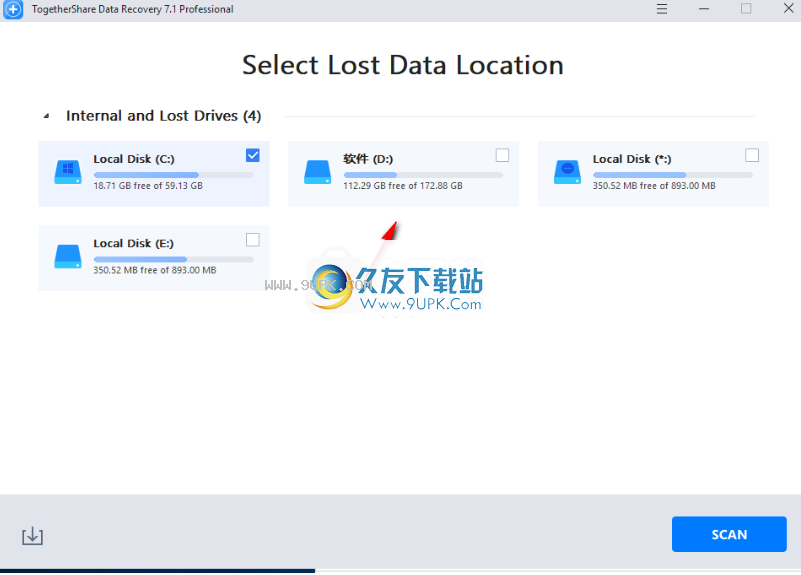Click the drive icon for 软件 (D:)
This screenshot has width=801, height=575.
pos(317,172)
